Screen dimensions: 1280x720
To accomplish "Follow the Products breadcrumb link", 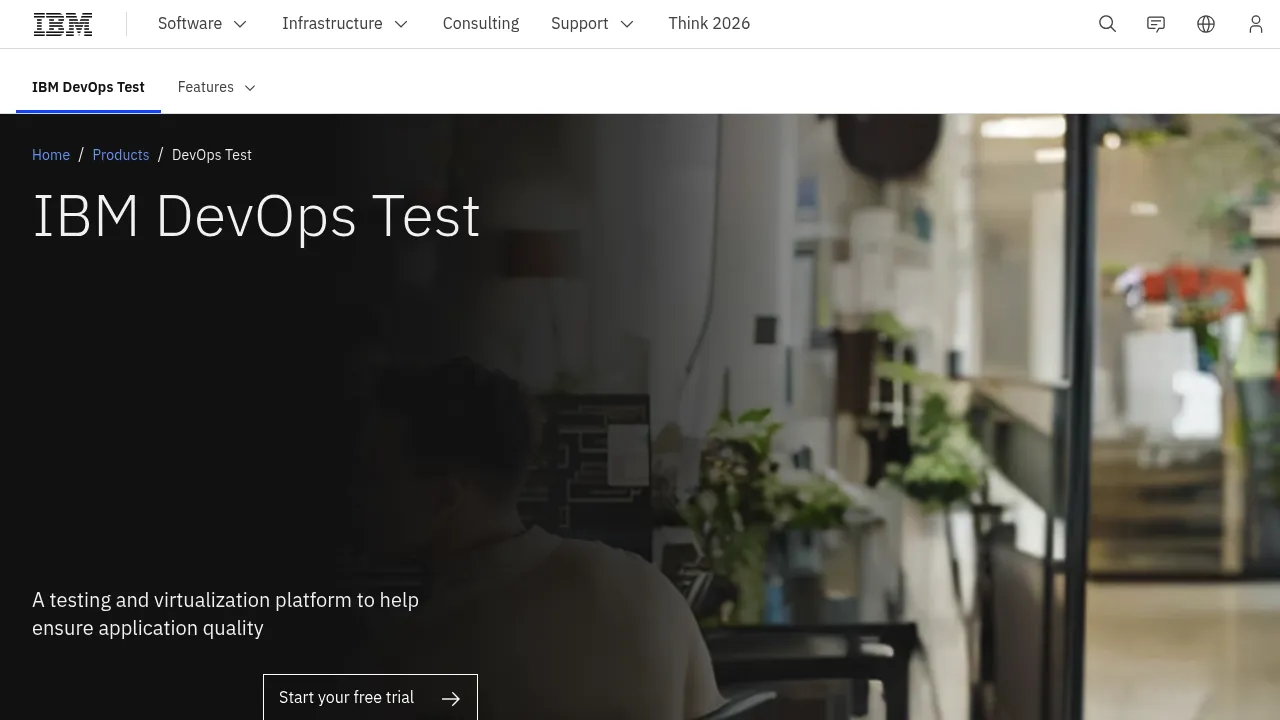I will tap(121, 155).
